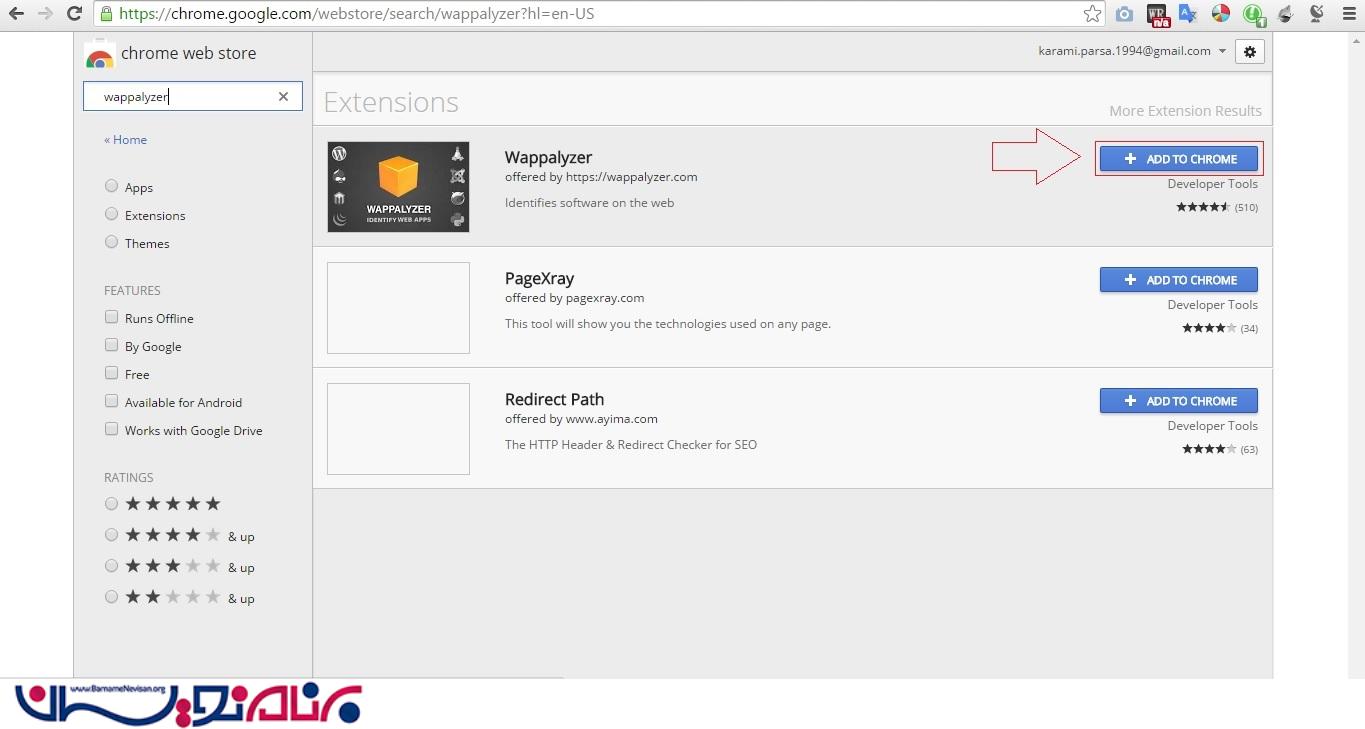Select the Themes radio button
1365x729 pixels.
111,242
